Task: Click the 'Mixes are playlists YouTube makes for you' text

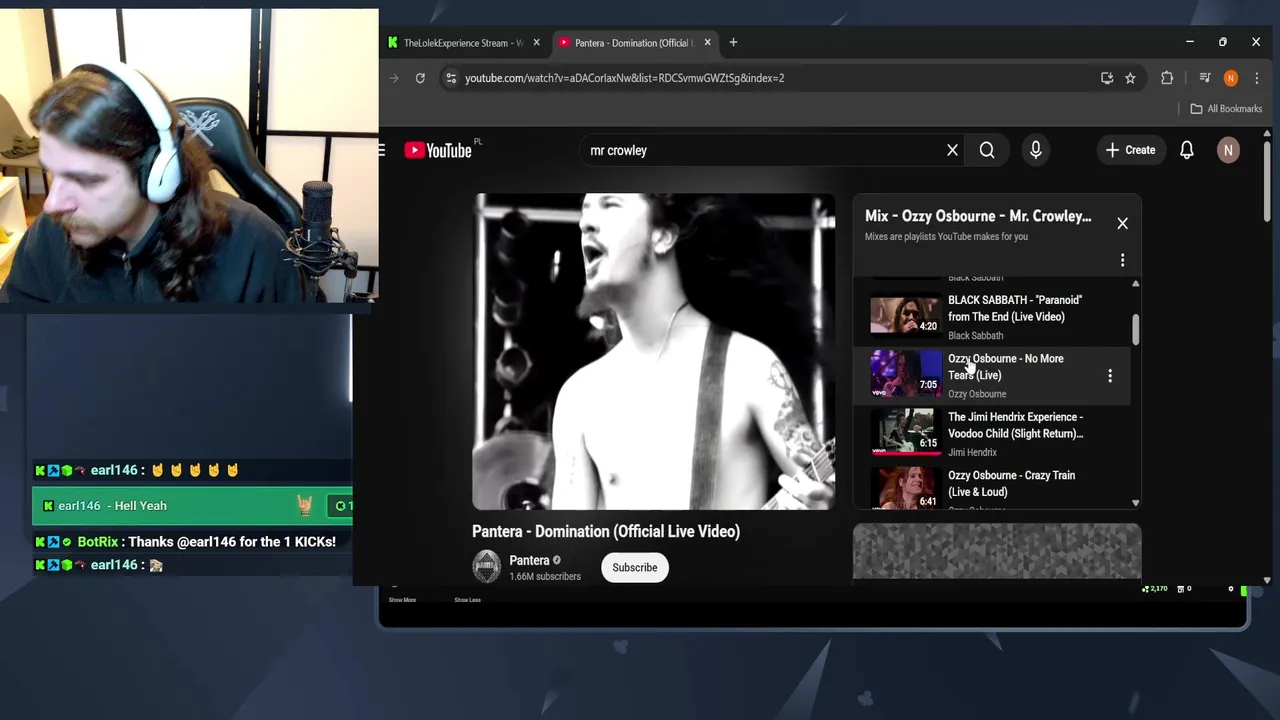Action: click(x=946, y=237)
